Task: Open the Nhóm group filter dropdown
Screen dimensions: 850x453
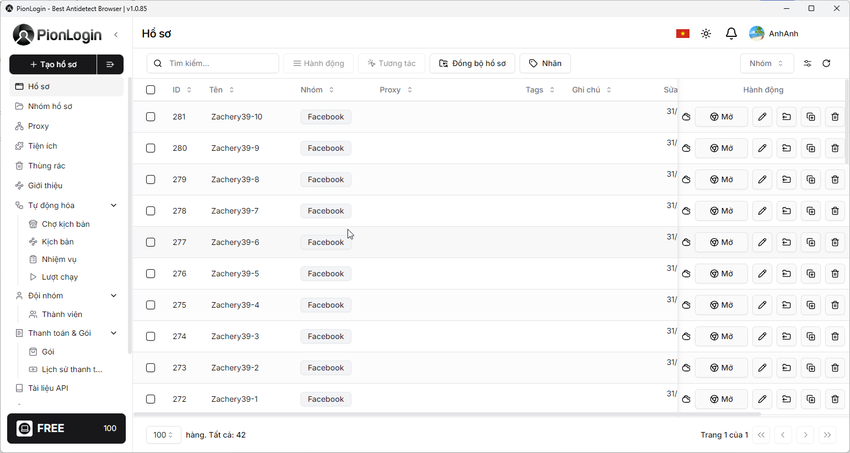Action: coord(766,64)
